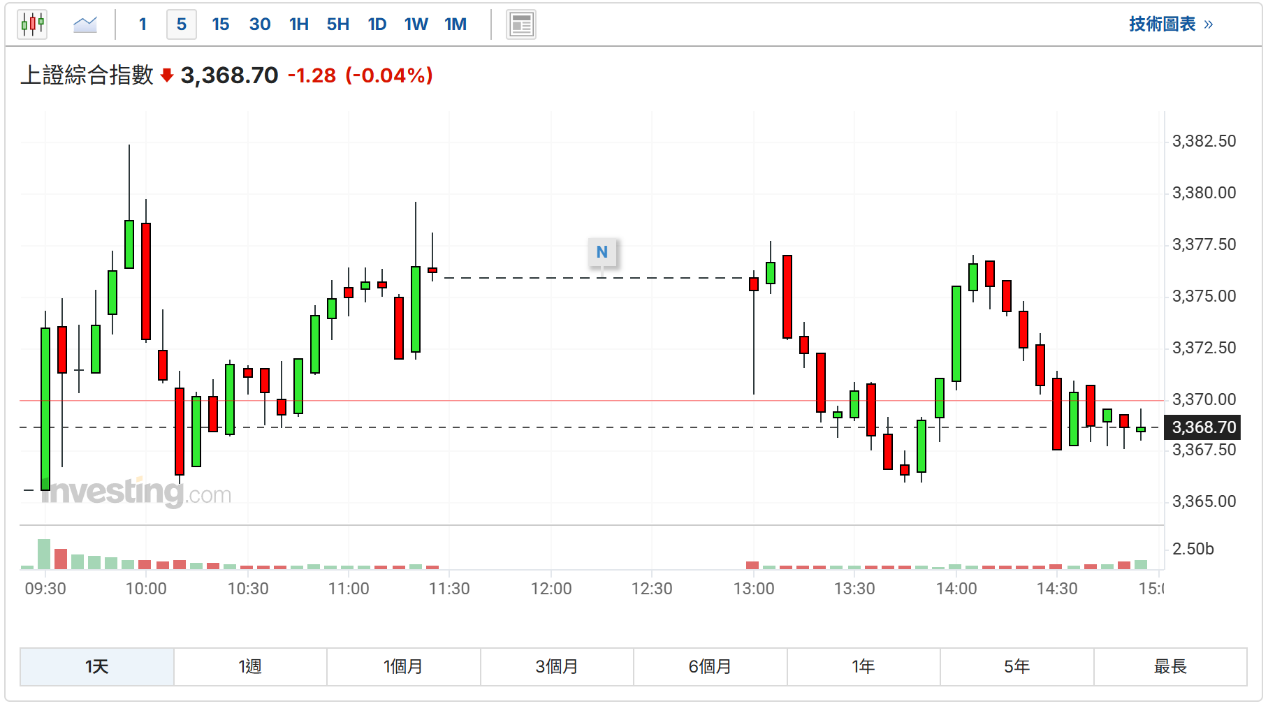Click the percent change (-0.04%)
Screen dimensions: 1268x706
[x=389, y=75]
